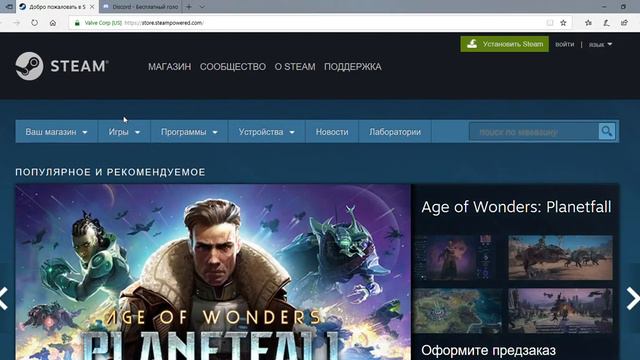Click the Steam logo icon
The height and width of the screenshot is (360, 640).
(29, 66)
